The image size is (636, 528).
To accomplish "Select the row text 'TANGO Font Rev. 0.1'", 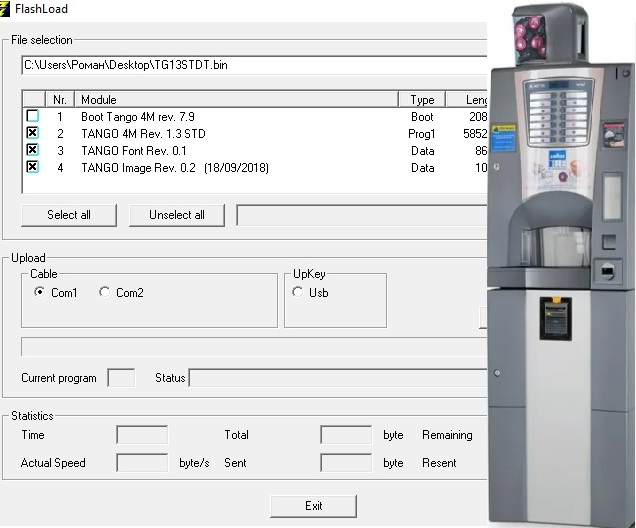I will [x=134, y=151].
